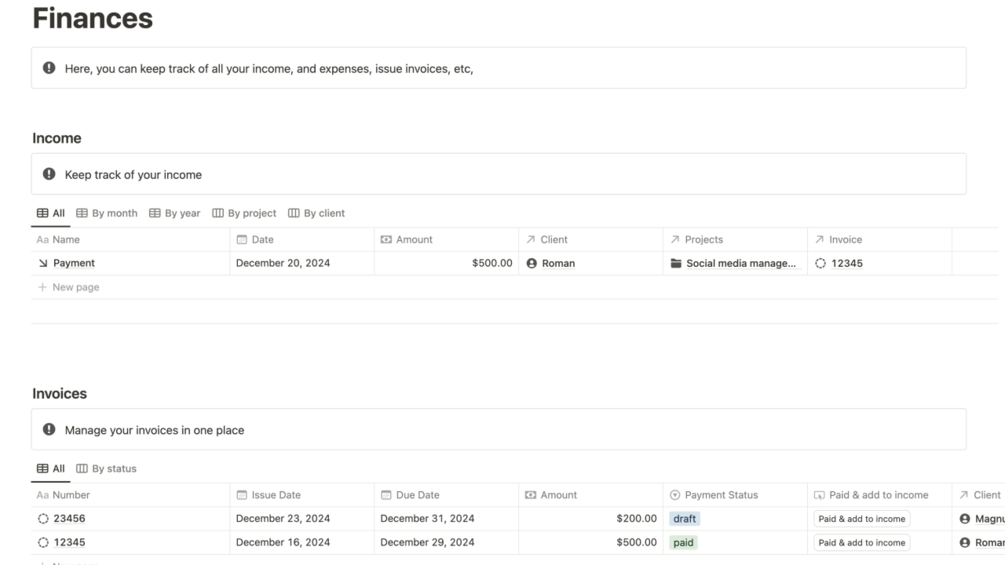This screenshot has height=565, width=1005.
Task: Click the Income callout exclamation icon
Action: point(49,174)
